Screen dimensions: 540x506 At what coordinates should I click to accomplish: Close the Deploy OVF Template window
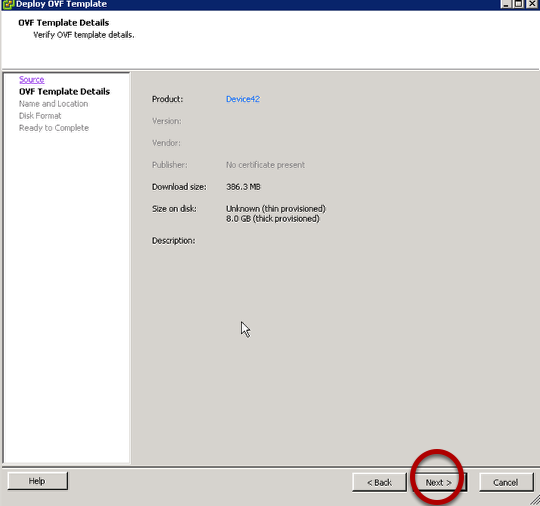coord(532,4)
